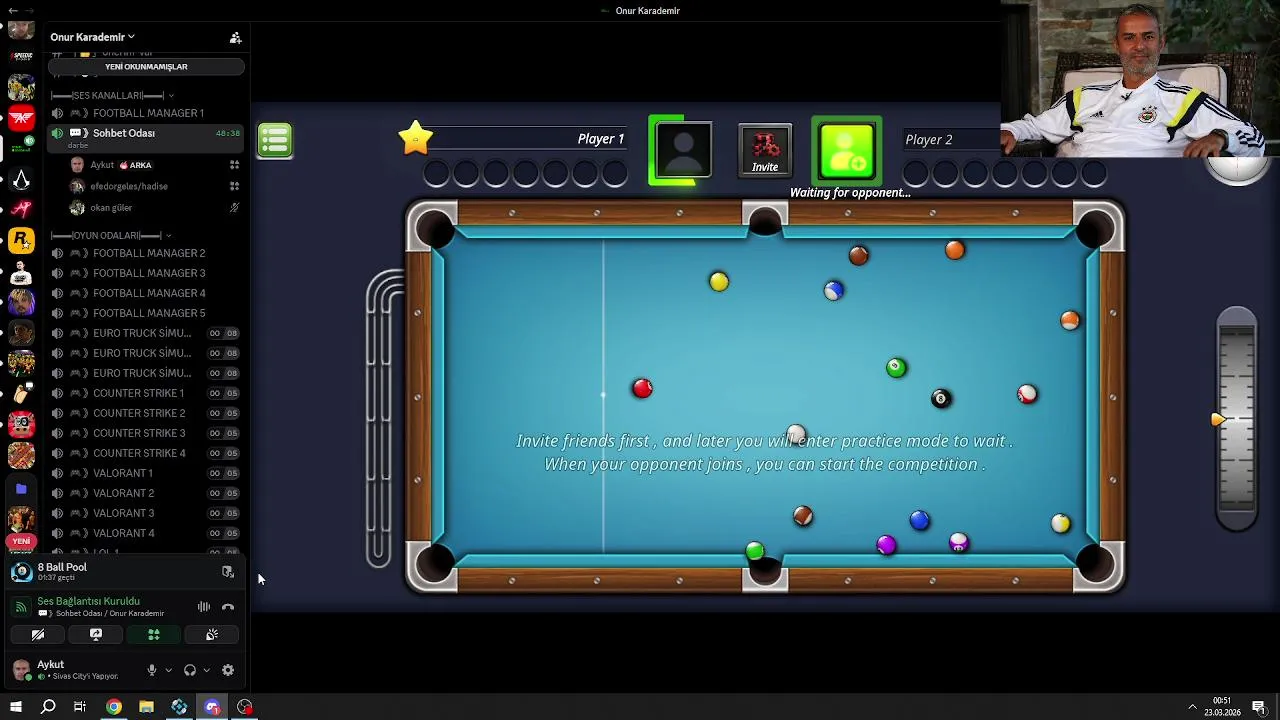
Task: Click the shot power slider arrow
Action: pyautogui.click(x=1217, y=420)
